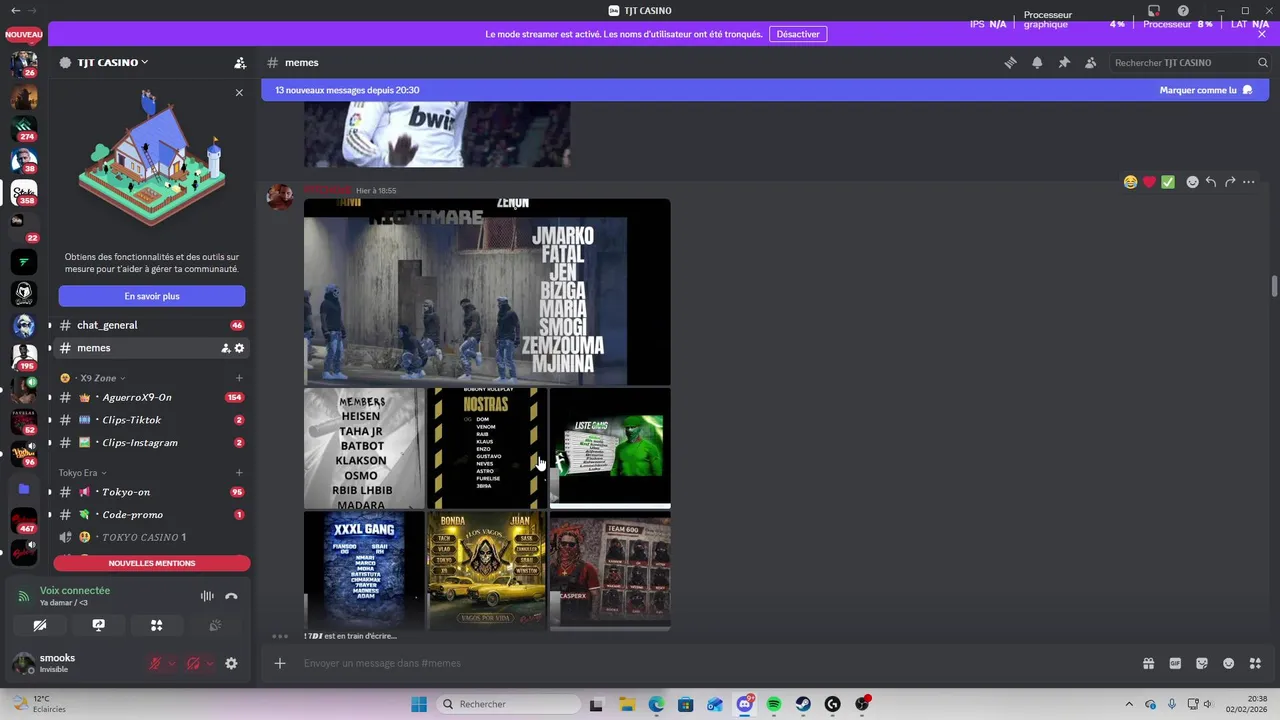This screenshot has height=720, width=1280.
Task: Open the Code-promo channel
Action: 151,515
